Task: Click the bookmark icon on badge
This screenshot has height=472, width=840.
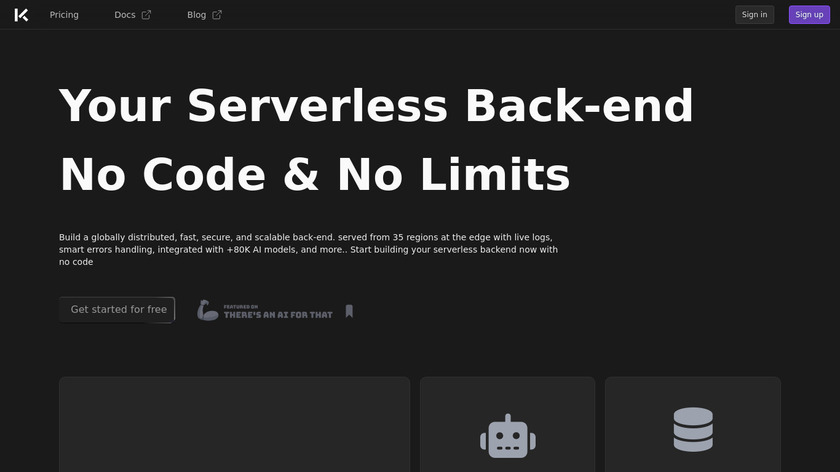Action: pyautogui.click(x=349, y=311)
